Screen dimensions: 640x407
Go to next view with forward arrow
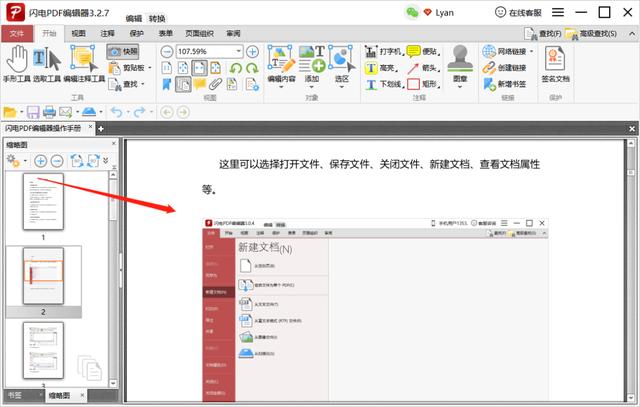(x=183, y=112)
